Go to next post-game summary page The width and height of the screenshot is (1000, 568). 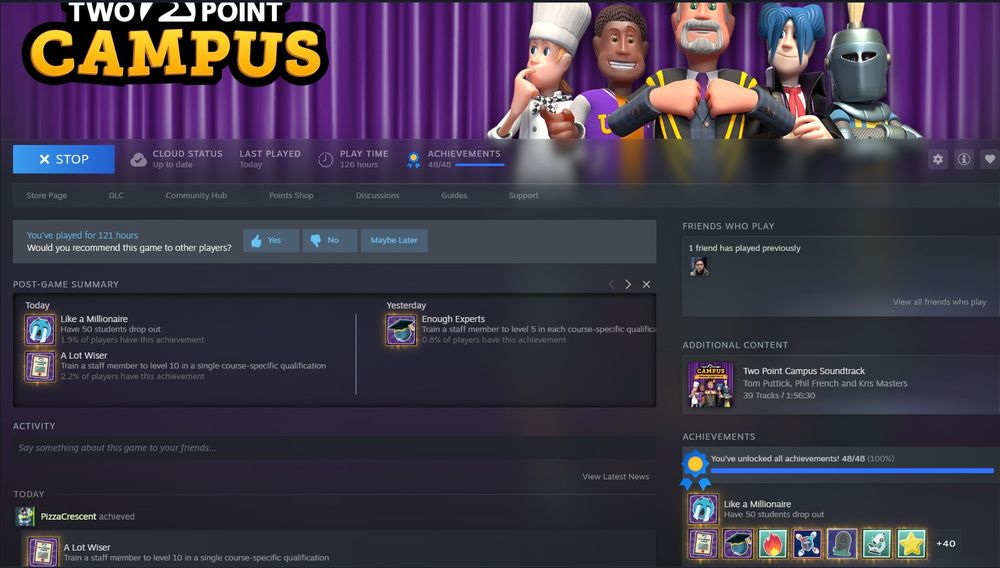click(628, 284)
